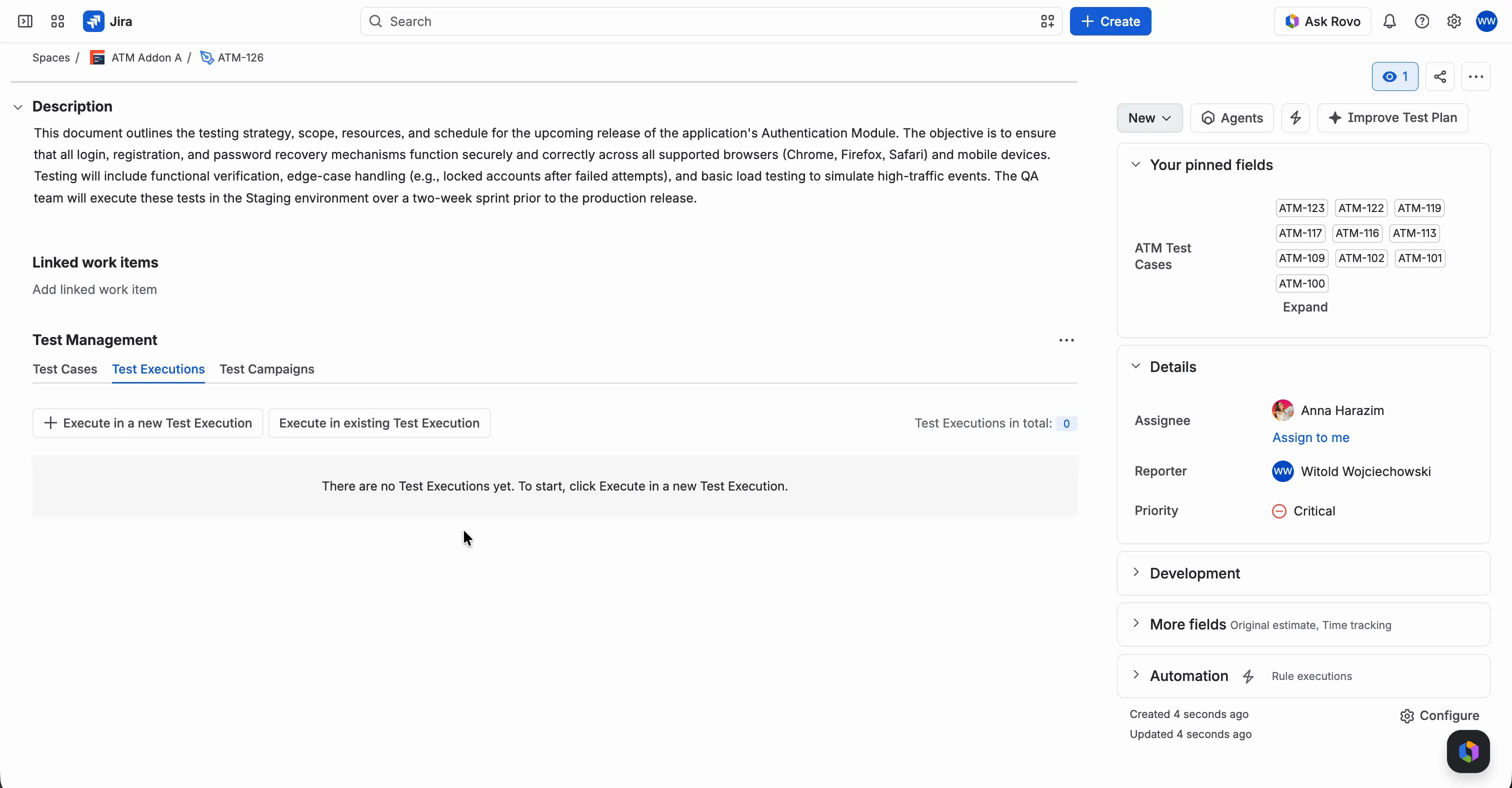Switch to the Test Cases tab
This screenshot has height=788, width=1512.
[x=64, y=369]
